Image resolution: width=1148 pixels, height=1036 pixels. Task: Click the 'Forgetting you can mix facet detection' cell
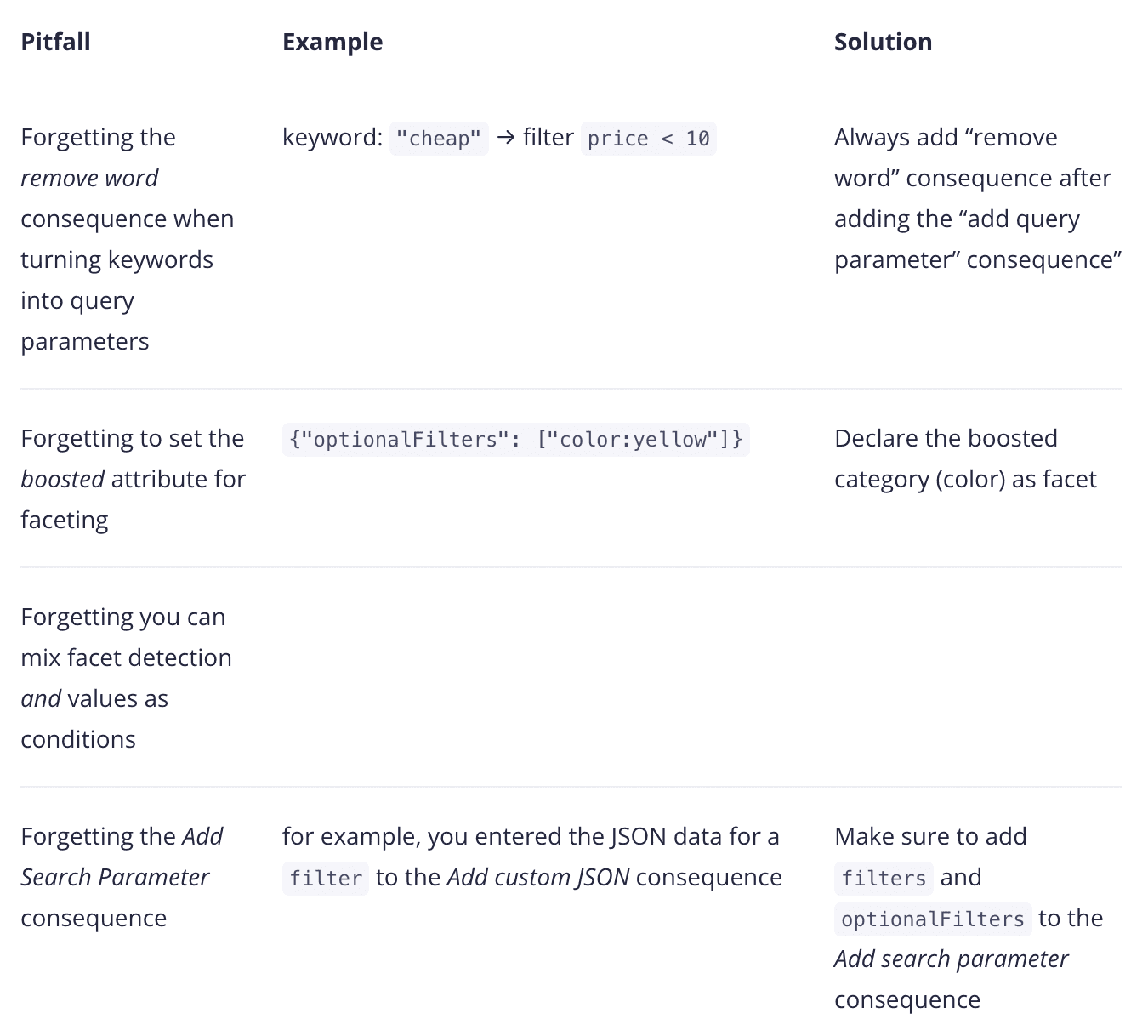[126, 678]
